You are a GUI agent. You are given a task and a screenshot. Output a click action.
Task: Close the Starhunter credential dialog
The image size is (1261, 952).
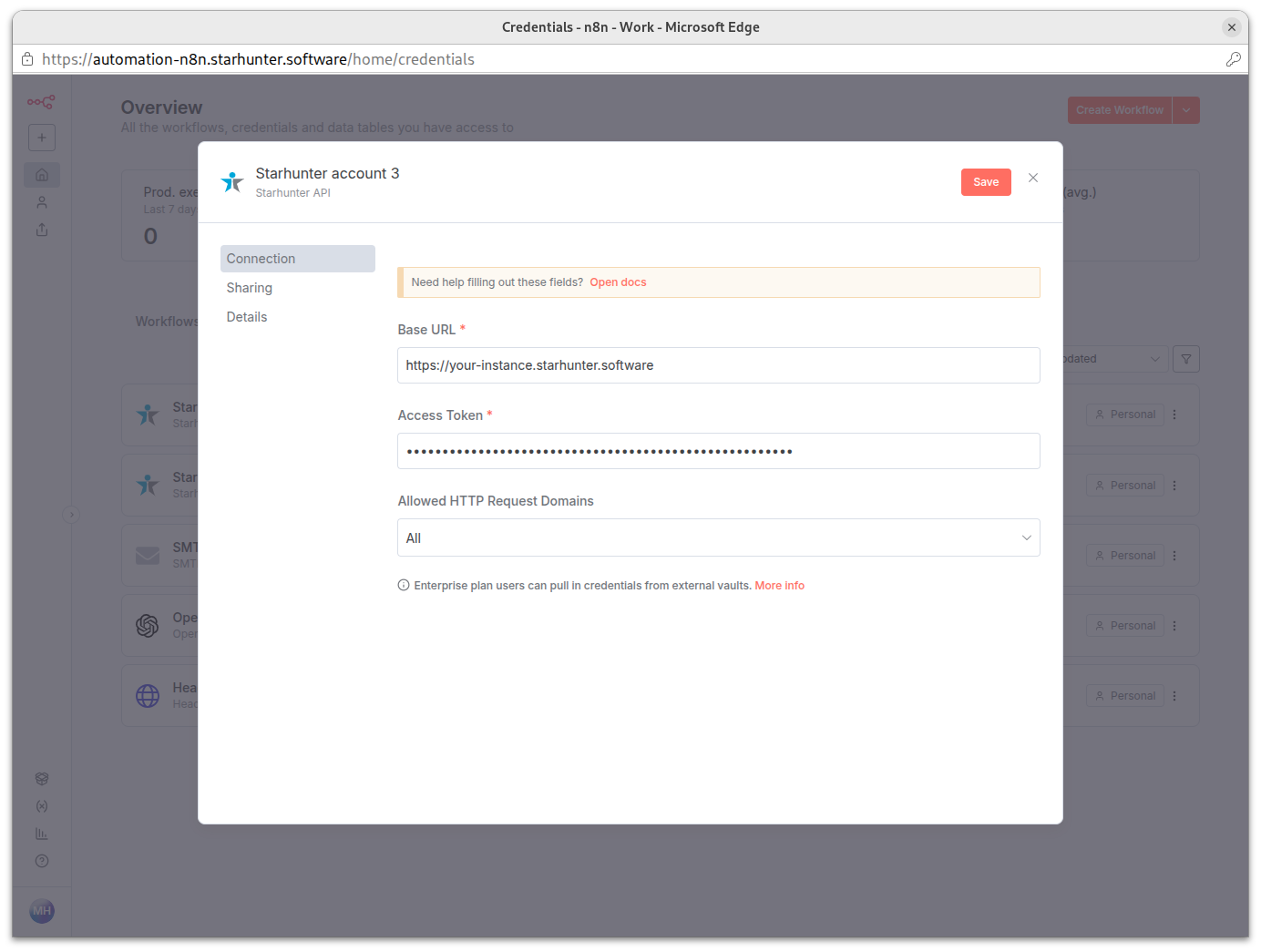[1033, 178]
